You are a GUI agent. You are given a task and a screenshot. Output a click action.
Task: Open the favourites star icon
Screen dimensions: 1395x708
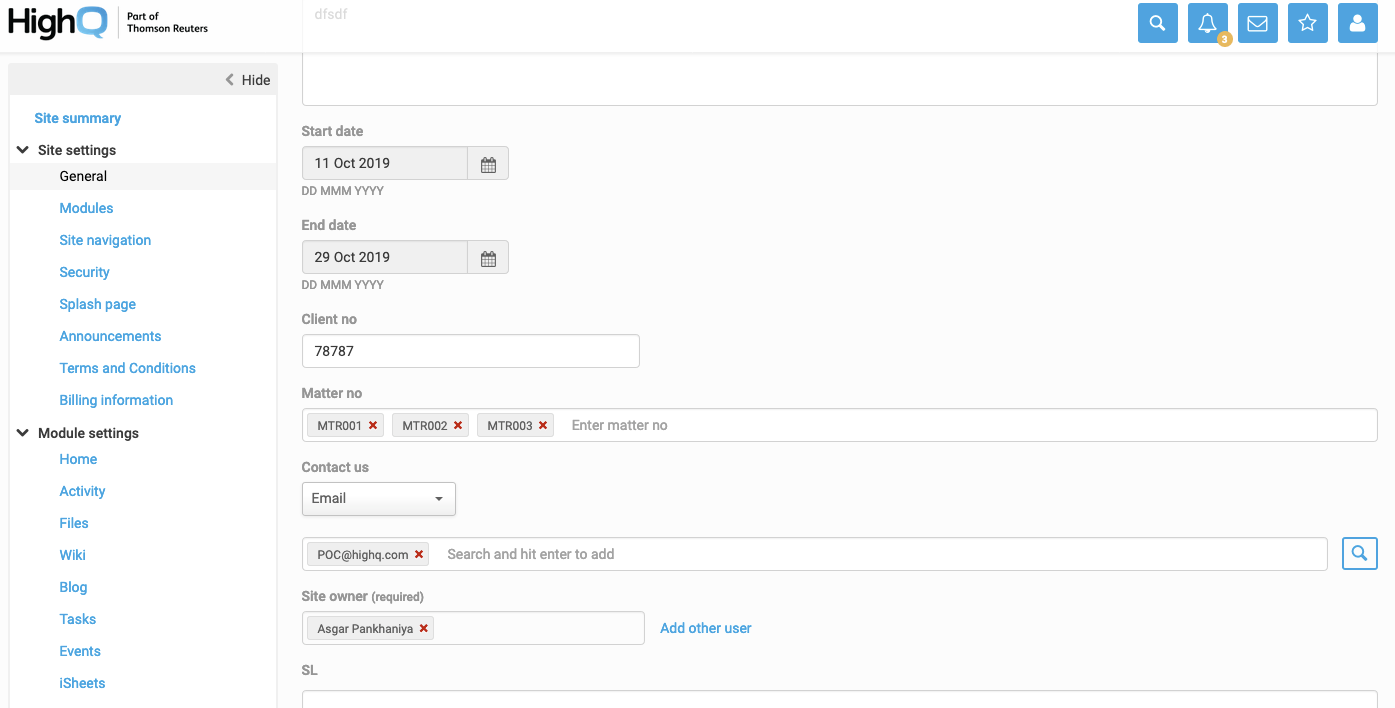(1307, 23)
